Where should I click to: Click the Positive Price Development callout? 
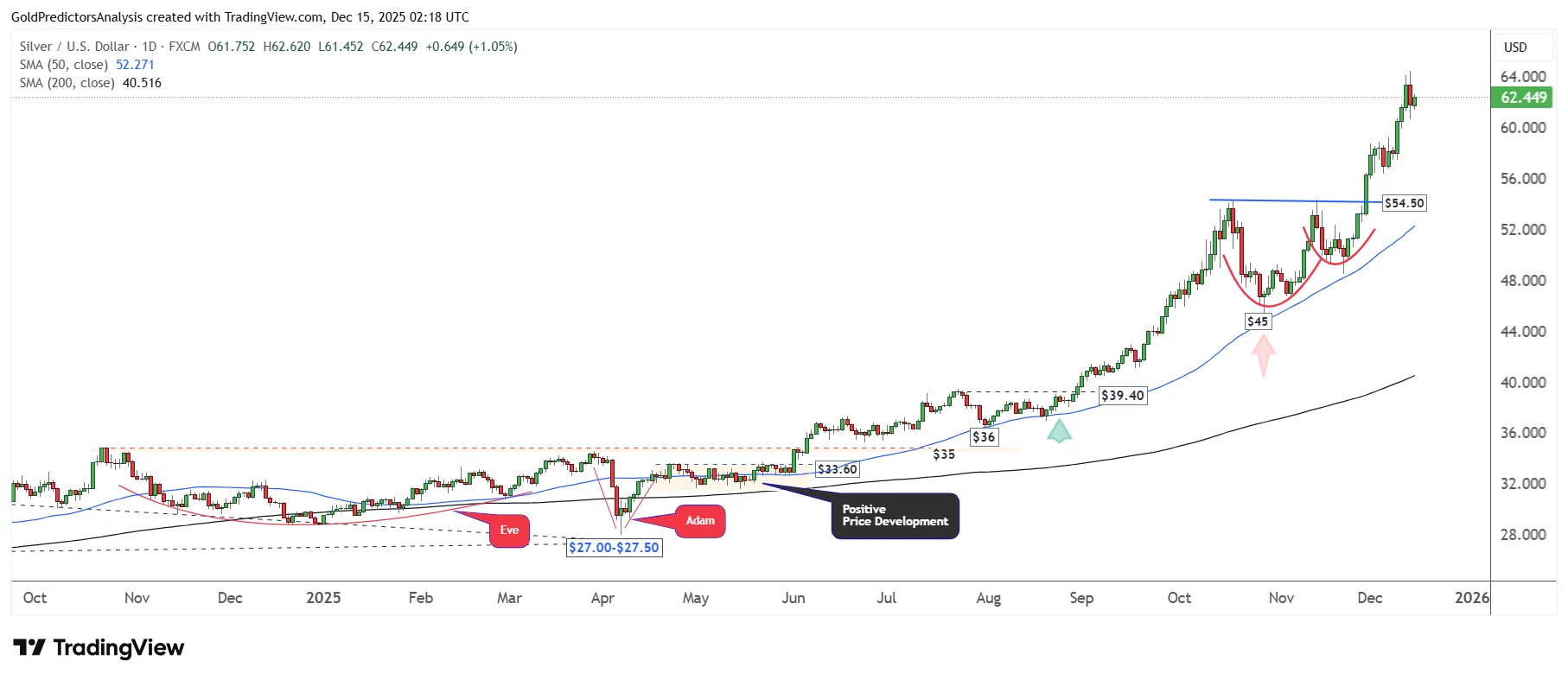click(x=895, y=516)
